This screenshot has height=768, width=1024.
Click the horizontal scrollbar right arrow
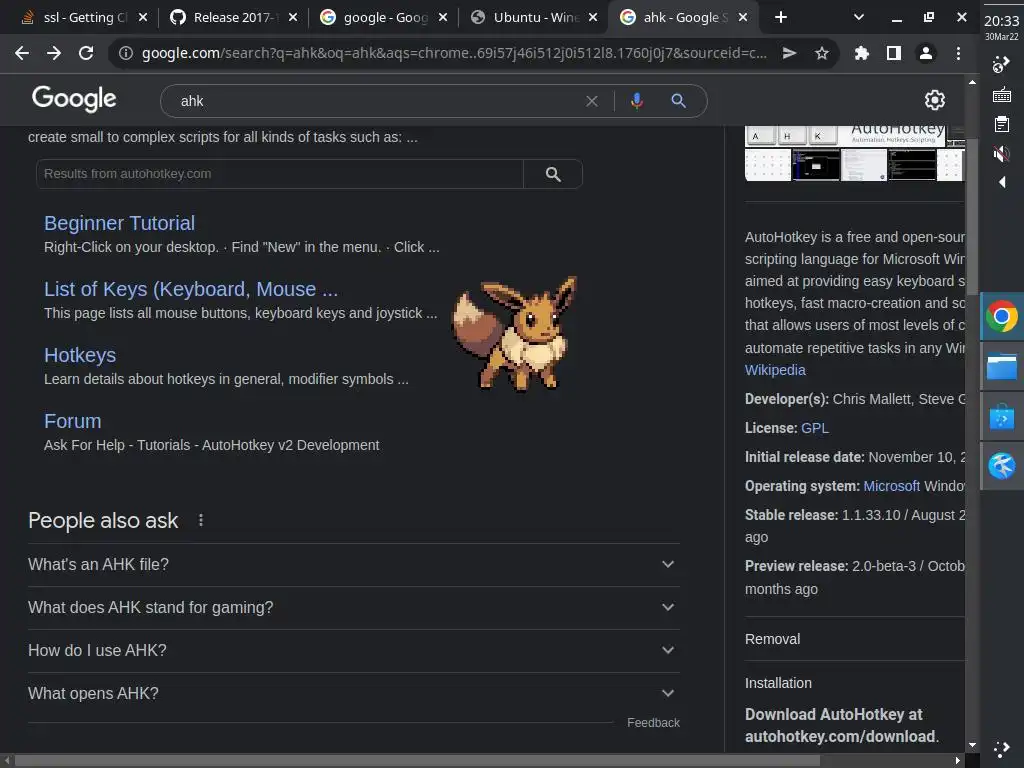pyautogui.click(x=957, y=761)
